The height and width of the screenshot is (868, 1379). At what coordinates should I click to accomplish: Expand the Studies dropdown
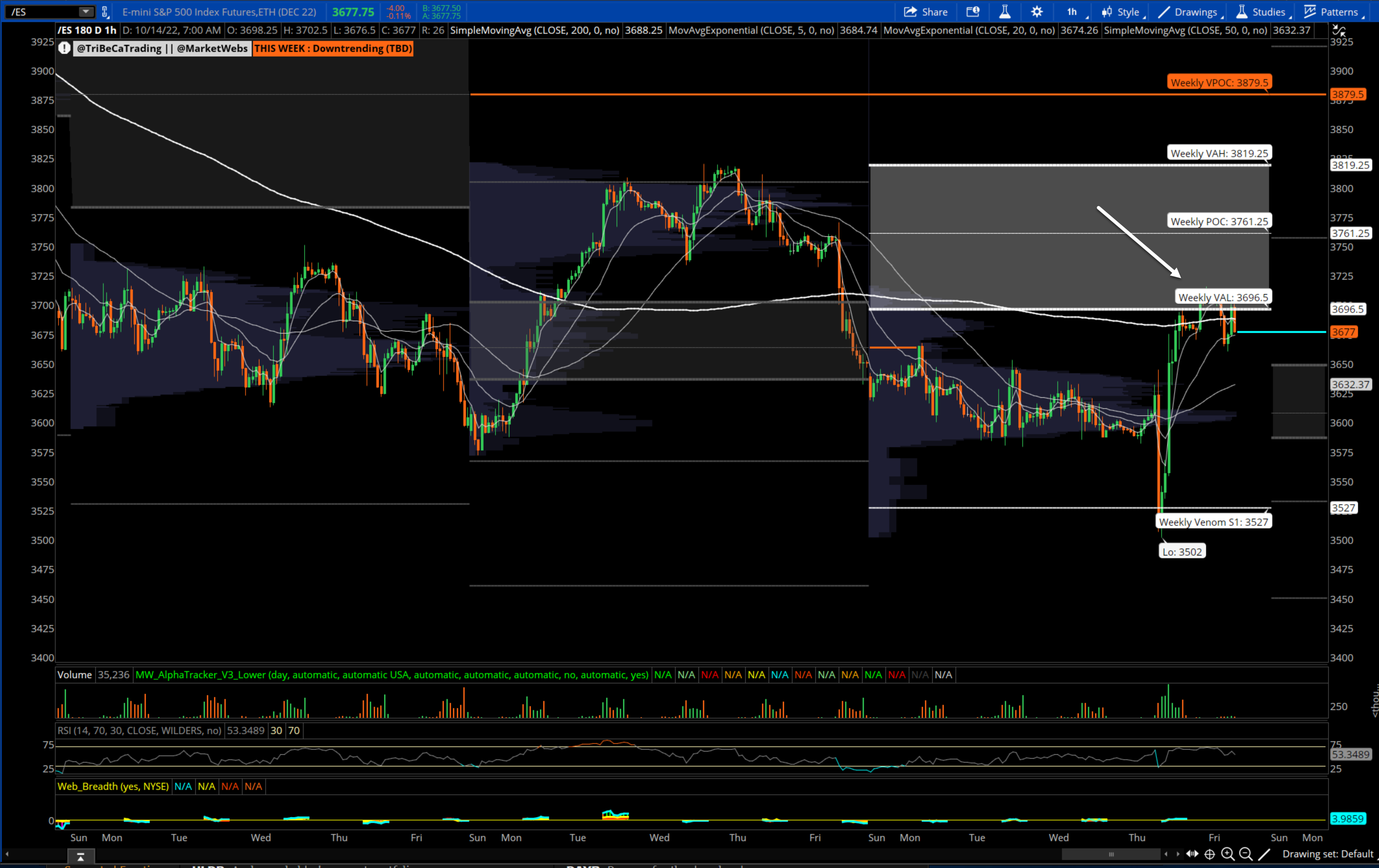point(1262,12)
